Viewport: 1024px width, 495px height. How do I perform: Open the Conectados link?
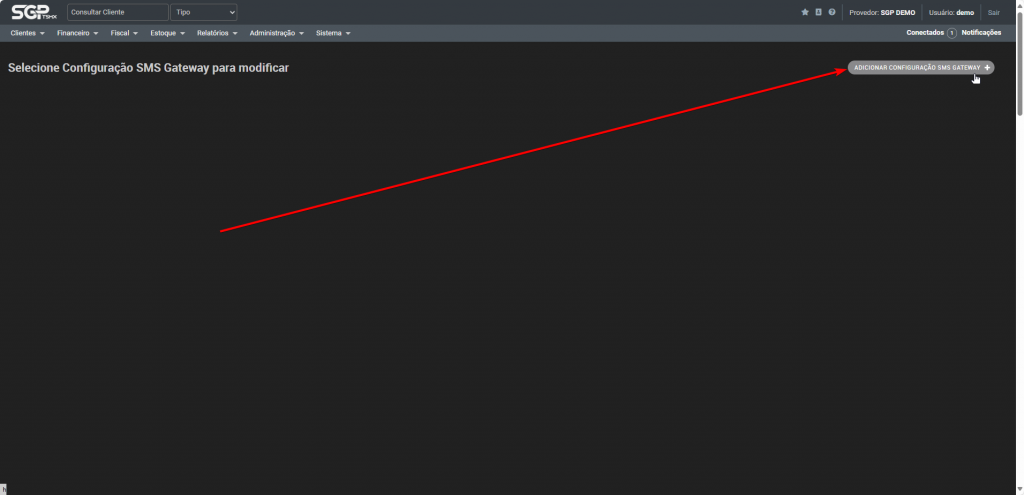coord(924,33)
